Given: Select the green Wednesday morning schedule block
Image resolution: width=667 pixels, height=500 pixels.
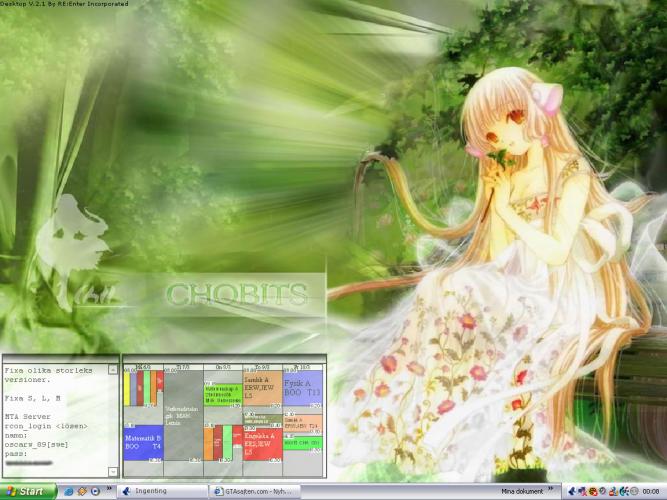Looking at the screenshot, I should pyautogui.click(x=223, y=394).
